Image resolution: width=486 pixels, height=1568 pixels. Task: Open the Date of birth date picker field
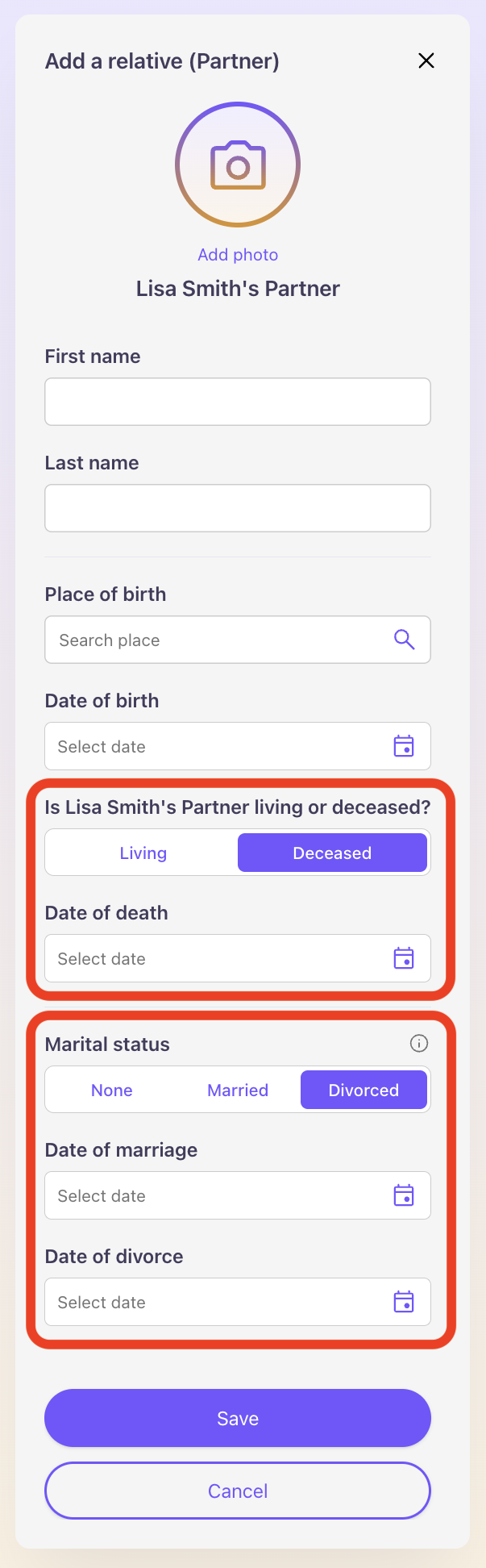click(210, 746)
